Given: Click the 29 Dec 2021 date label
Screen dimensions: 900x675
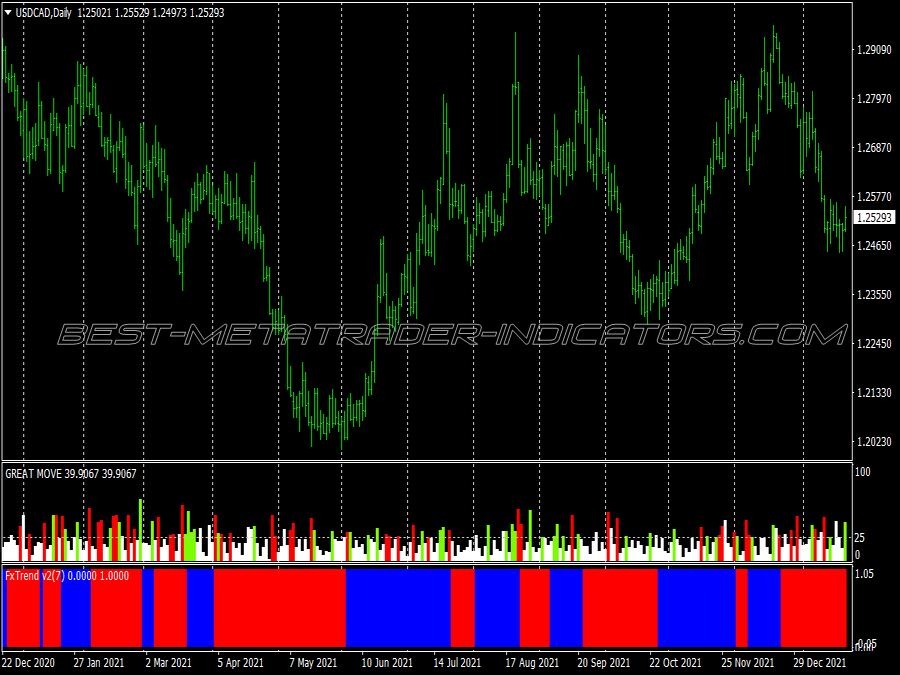Looking at the screenshot, I should click(x=820, y=663).
